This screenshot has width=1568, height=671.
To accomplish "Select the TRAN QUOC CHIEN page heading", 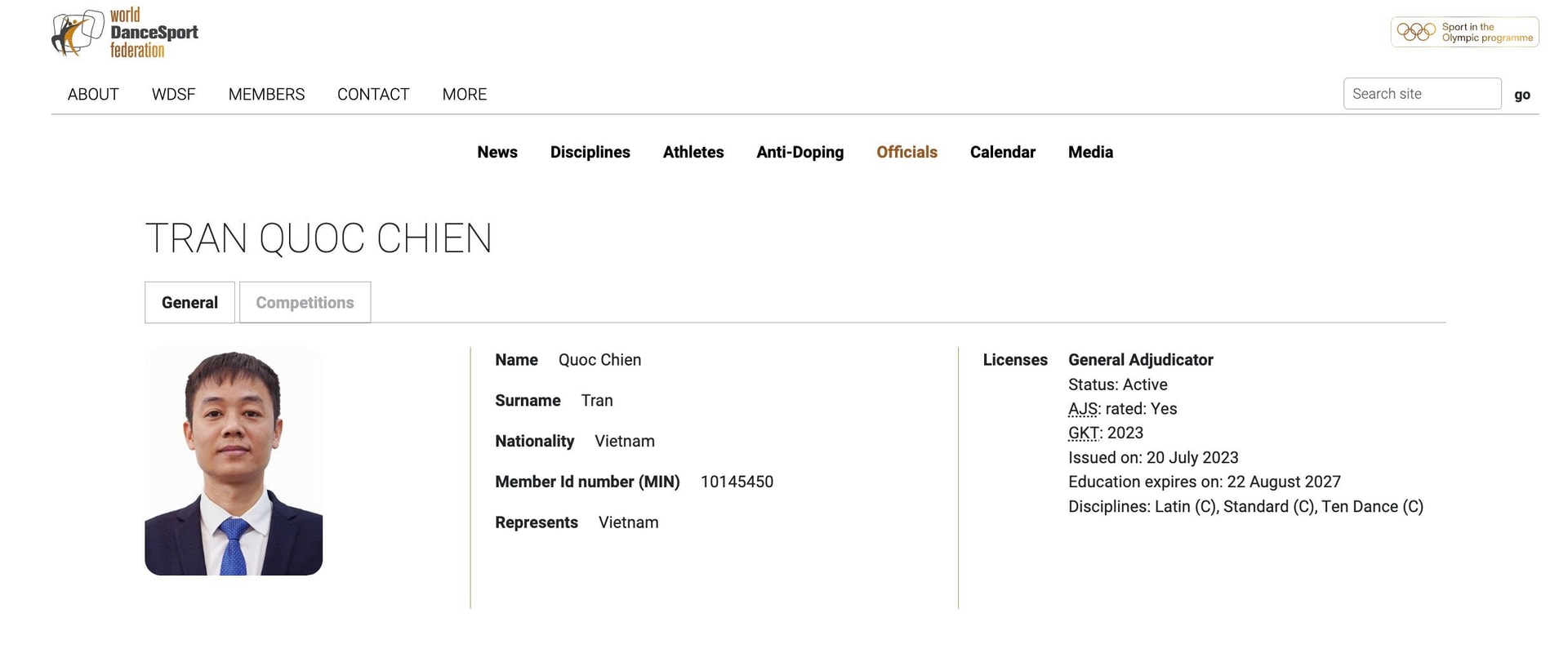I will coord(318,238).
